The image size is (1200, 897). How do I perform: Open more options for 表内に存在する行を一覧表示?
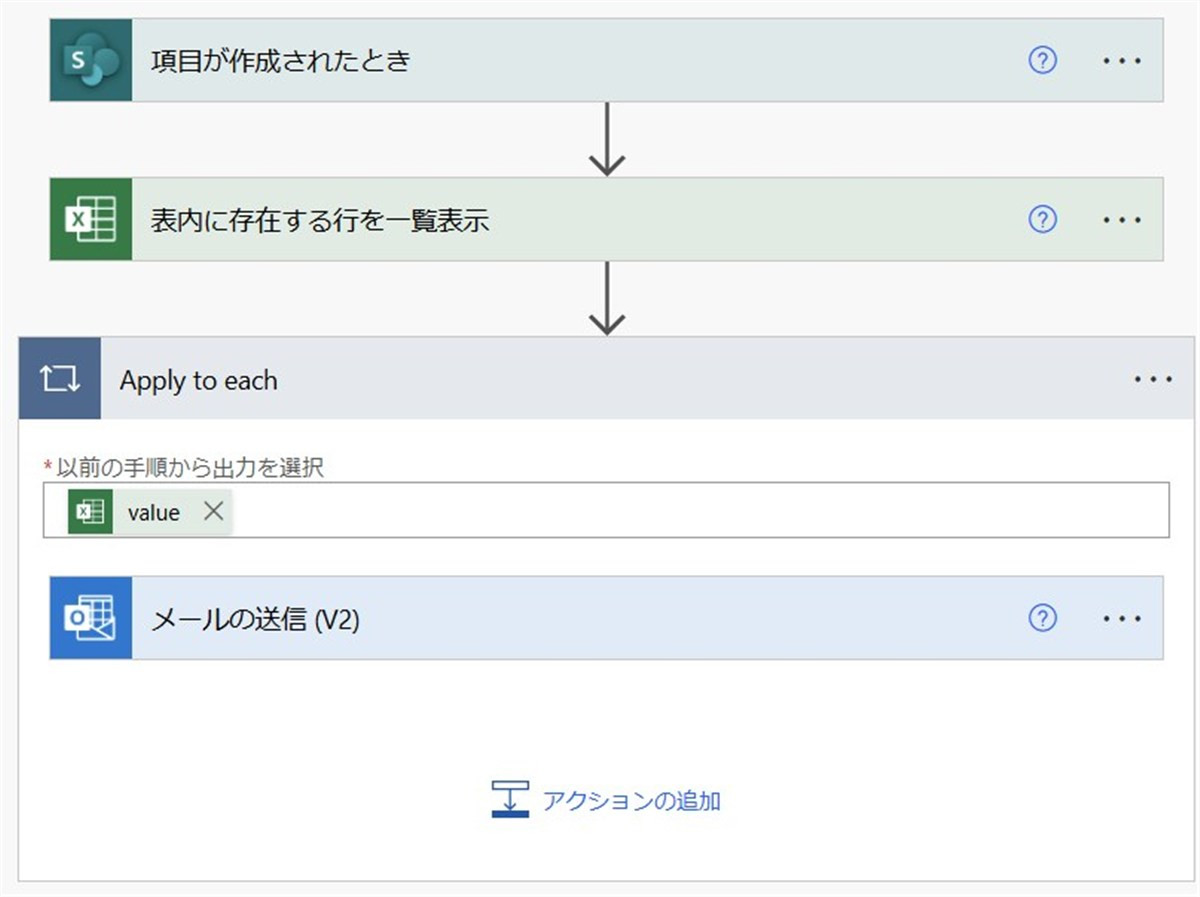coord(1122,220)
